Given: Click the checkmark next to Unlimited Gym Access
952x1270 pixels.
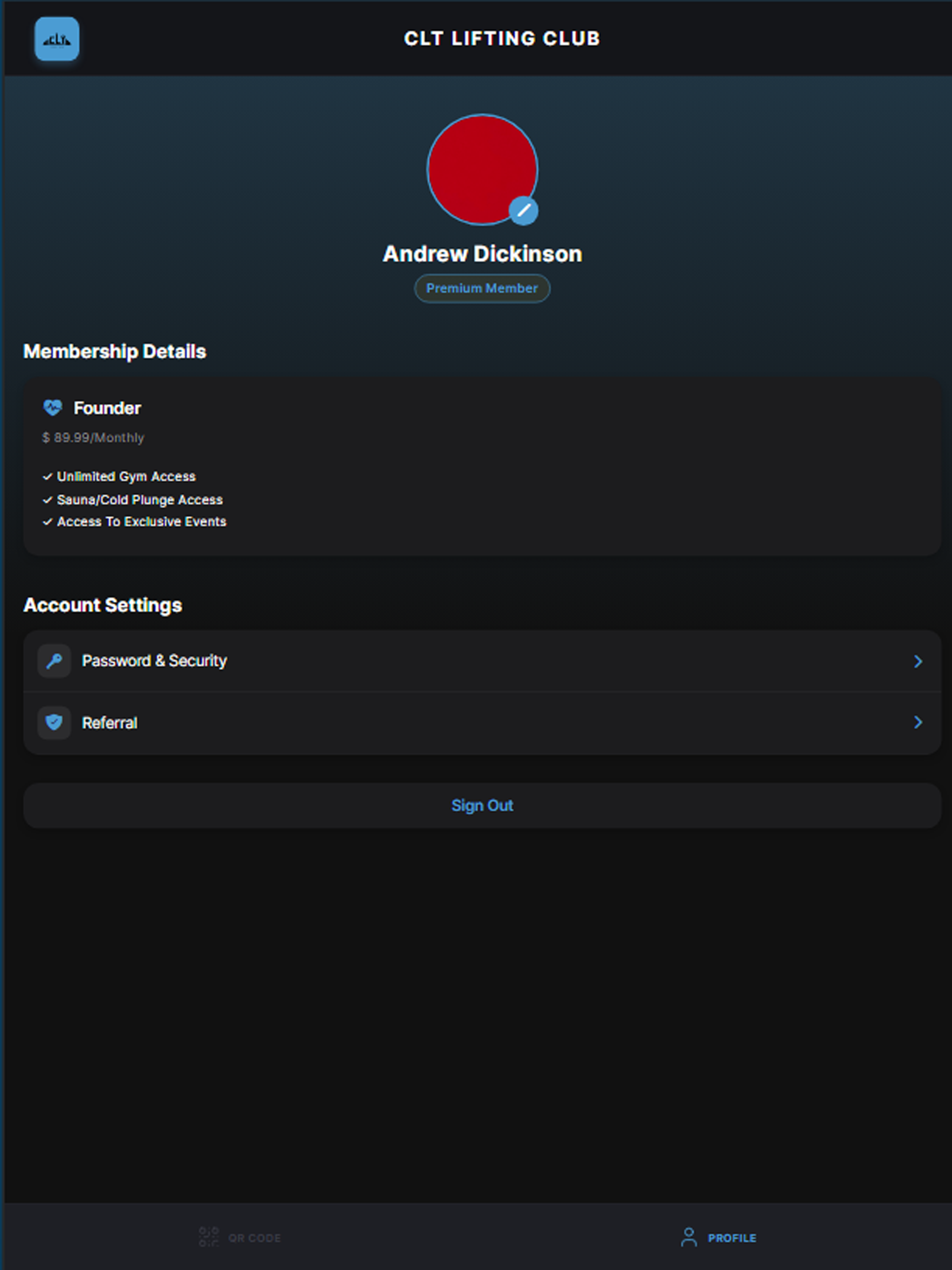Looking at the screenshot, I should (x=48, y=477).
